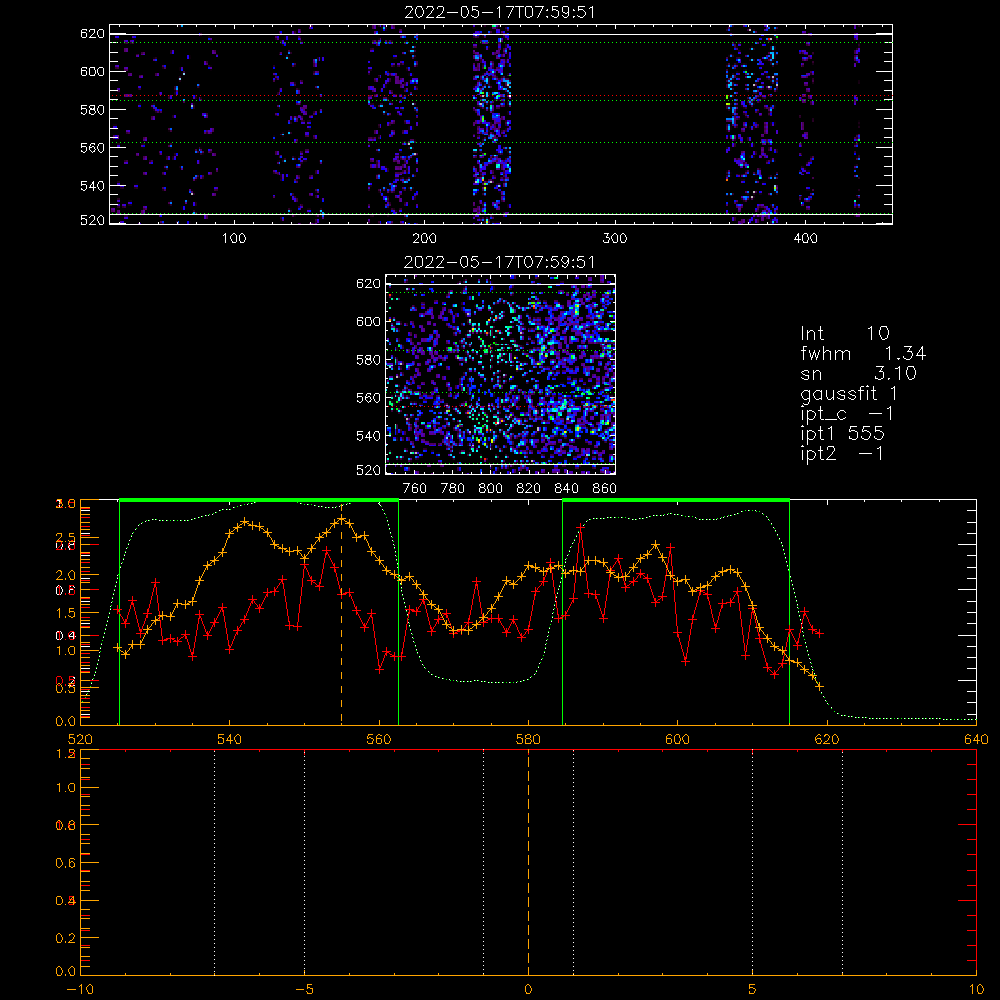The width and height of the screenshot is (1000, 1000).
Task: Click the white dotted line at 5 in bottom plot
Action: (753, 861)
